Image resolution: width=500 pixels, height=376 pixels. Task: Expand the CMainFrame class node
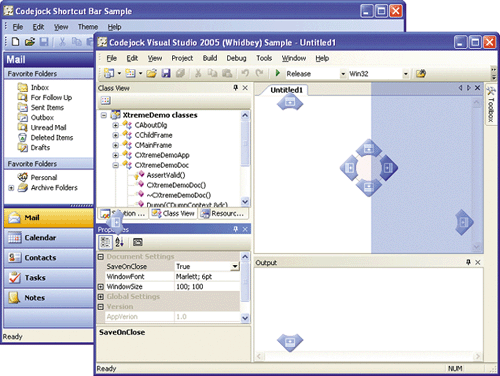(x=115, y=145)
